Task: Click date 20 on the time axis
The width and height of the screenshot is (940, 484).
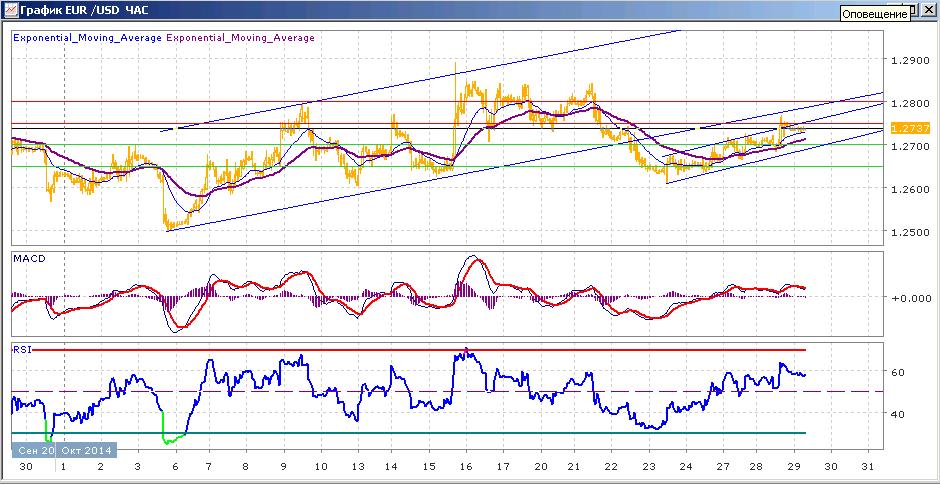Action: click(540, 466)
